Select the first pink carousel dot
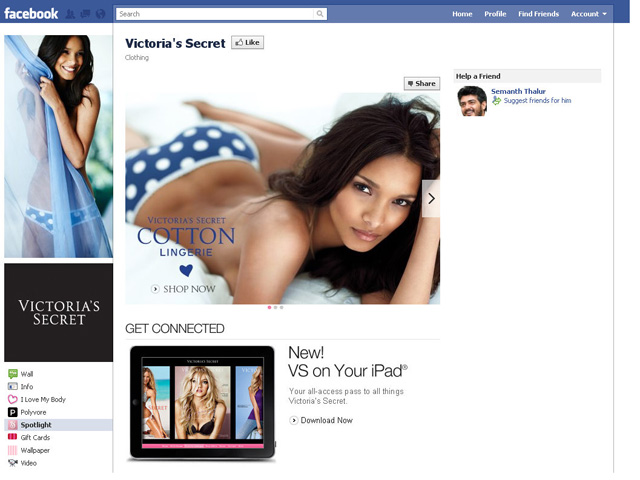Image resolution: width=640 pixels, height=480 pixels. (269, 307)
